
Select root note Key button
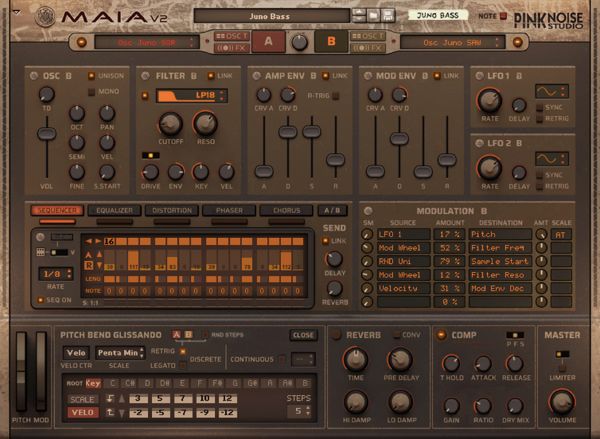coord(93,383)
